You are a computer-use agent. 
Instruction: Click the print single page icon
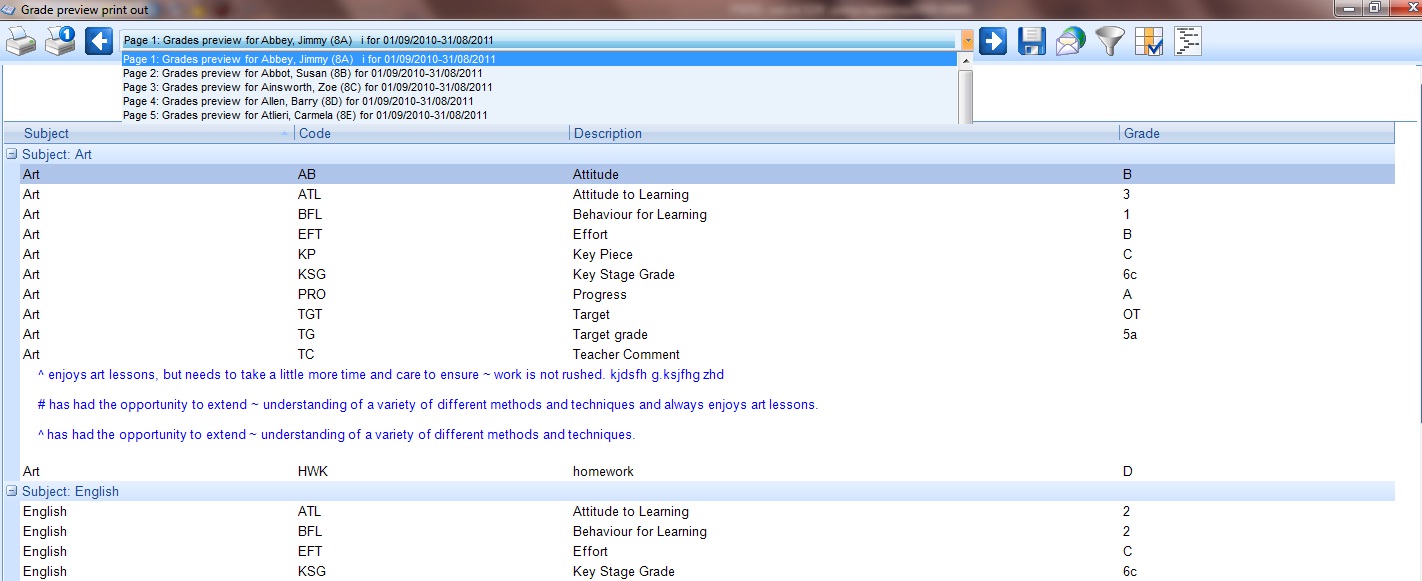pos(60,41)
